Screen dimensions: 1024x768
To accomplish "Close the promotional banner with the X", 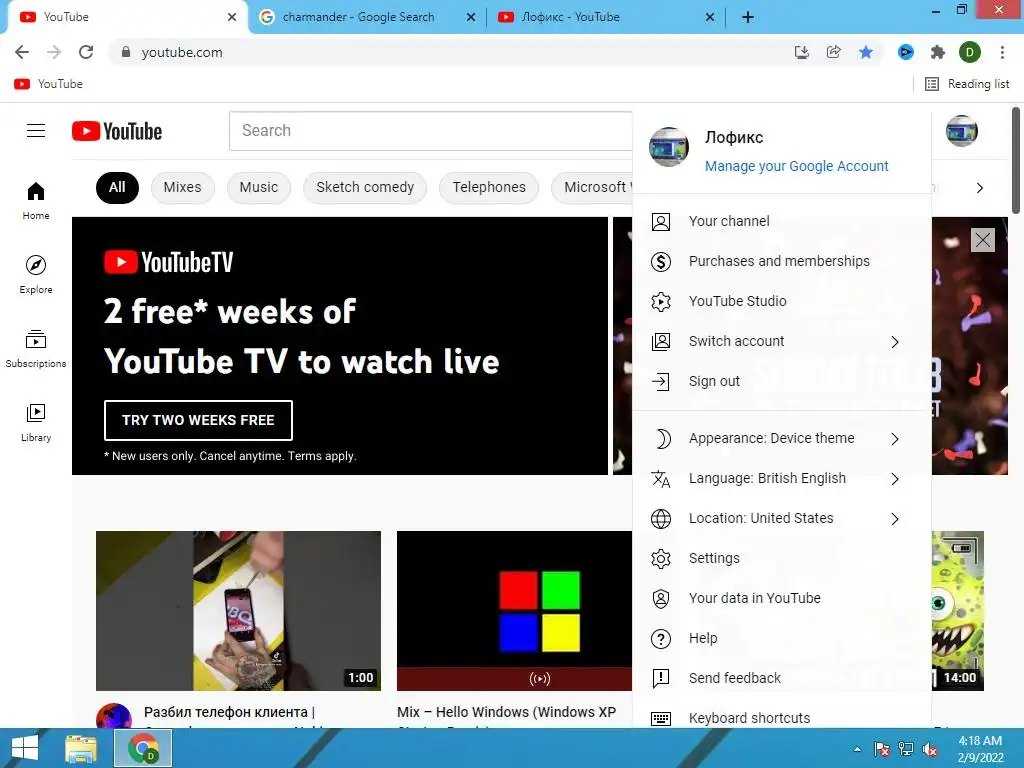I will pyautogui.click(x=983, y=240).
